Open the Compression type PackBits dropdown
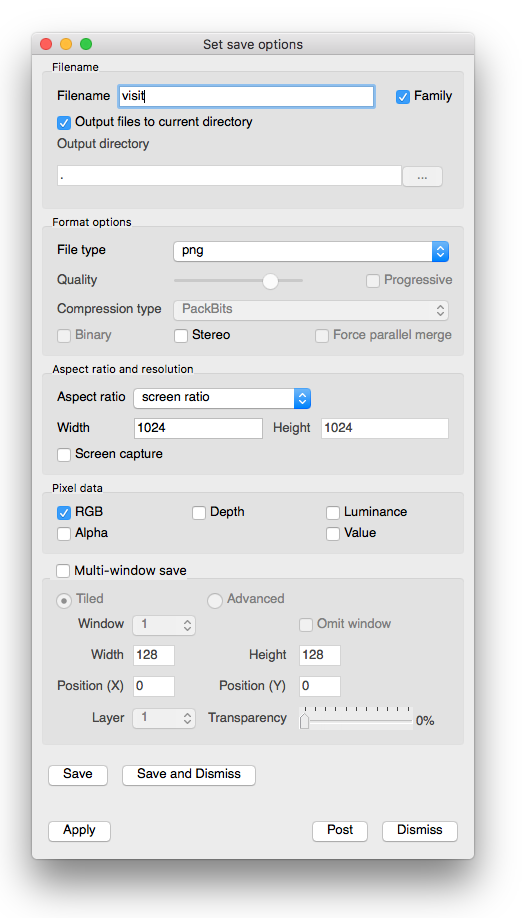 click(311, 310)
